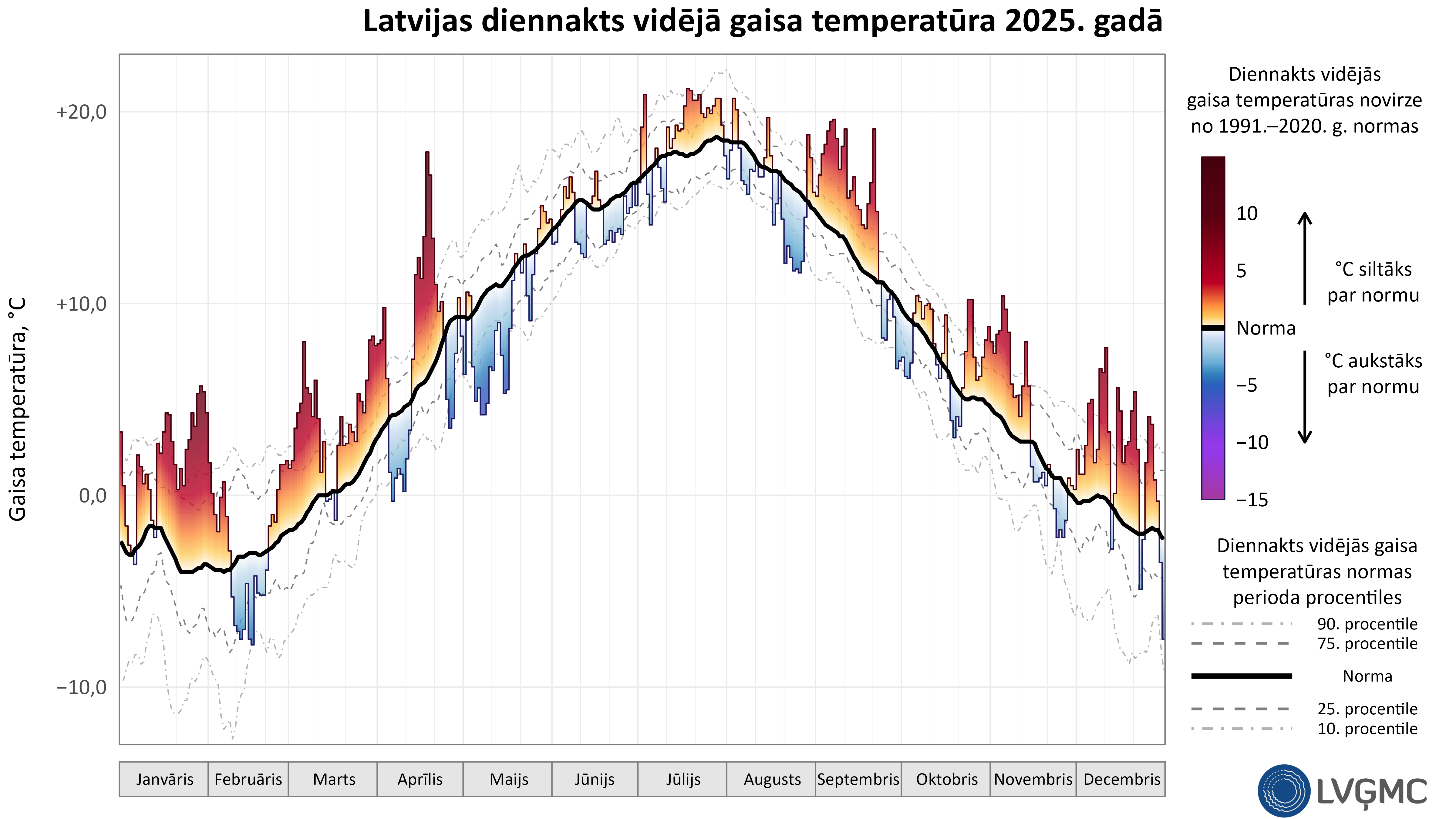Viewport: 1456px width, 819px height.
Task: Click the Oktobris month label
Action: point(947,779)
